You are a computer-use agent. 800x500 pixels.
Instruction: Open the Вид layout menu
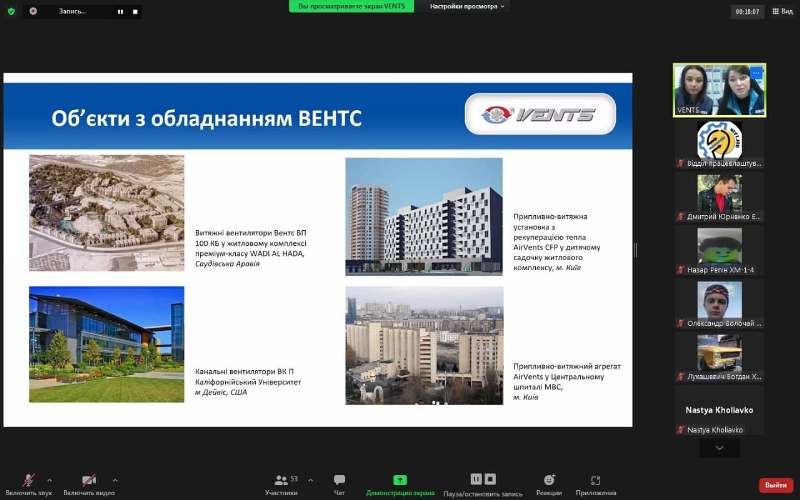pyautogui.click(x=783, y=11)
